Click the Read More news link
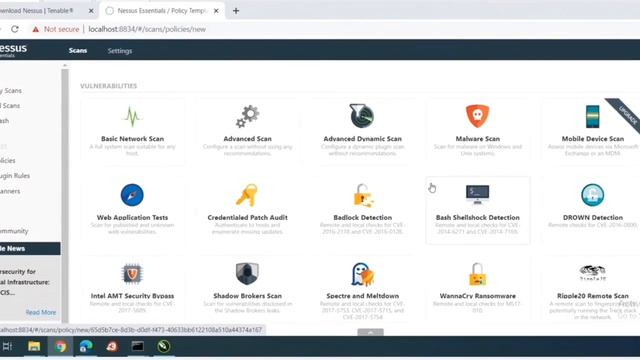This screenshot has width=640, height=360. pyautogui.click(x=40, y=312)
